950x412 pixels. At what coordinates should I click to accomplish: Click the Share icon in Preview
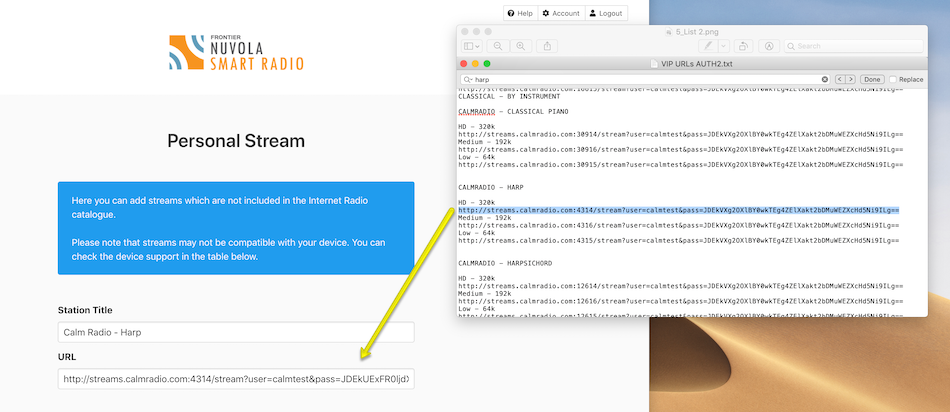tap(547, 46)
